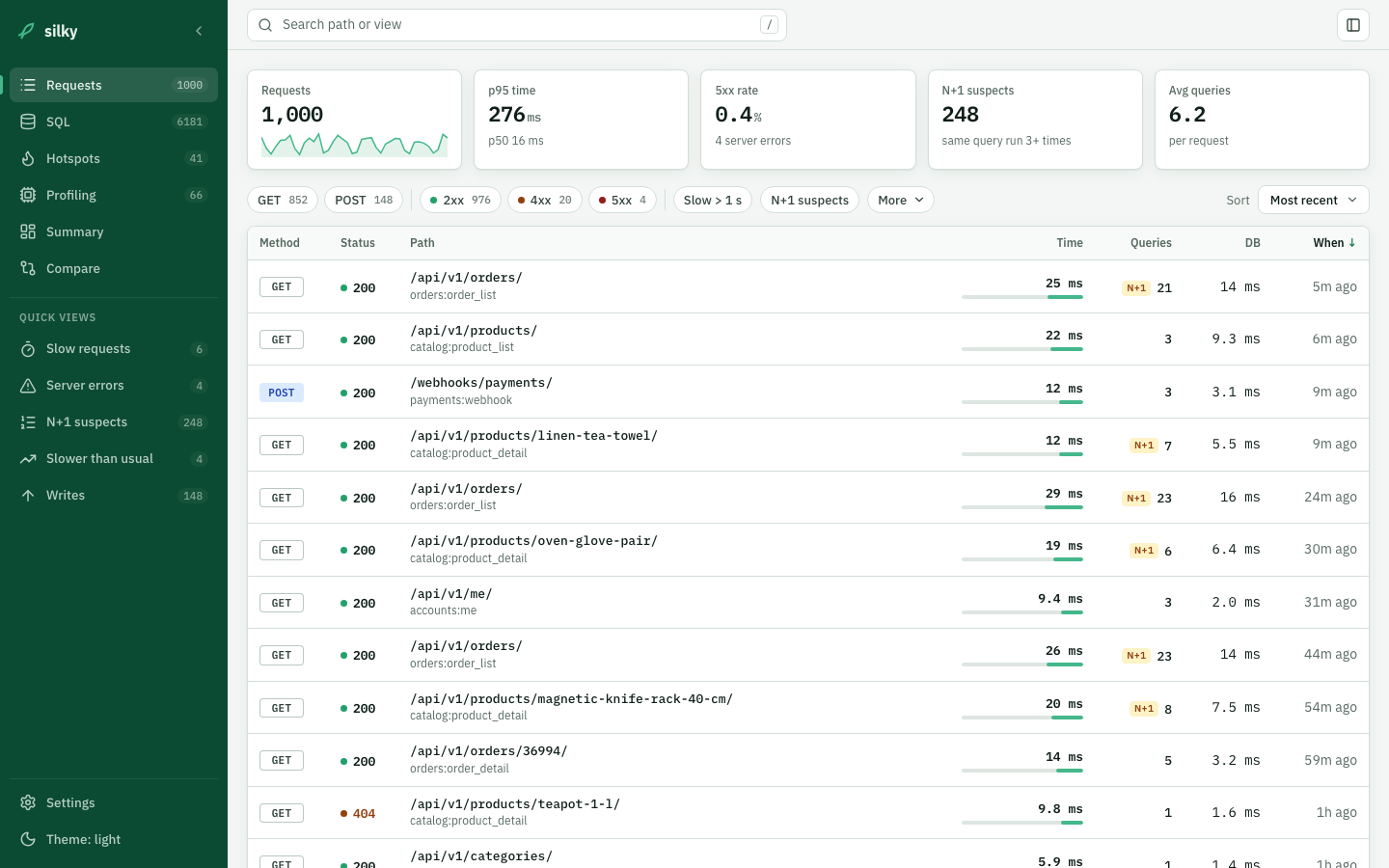Open the Most recent sort dropdown
This screenshot has width=1389, height=868.
click(1314, 200)
